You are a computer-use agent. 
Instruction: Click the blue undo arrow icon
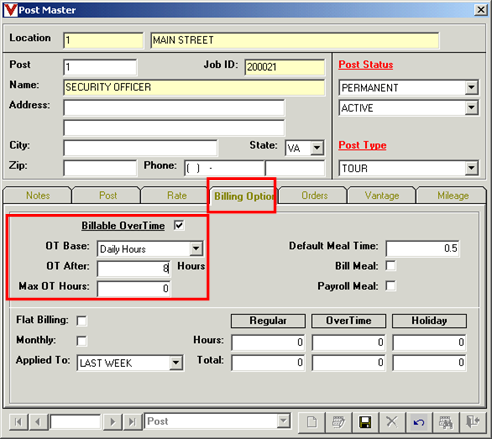(x=419, y=422)
